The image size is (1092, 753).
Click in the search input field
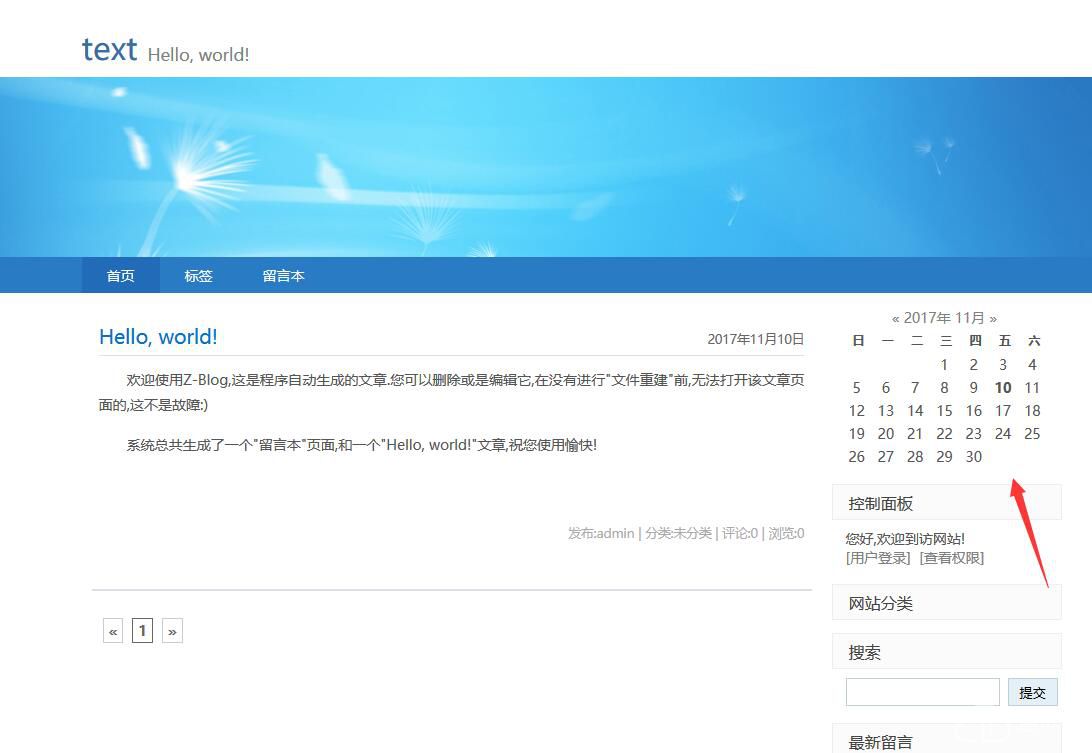tap(922, 692)
